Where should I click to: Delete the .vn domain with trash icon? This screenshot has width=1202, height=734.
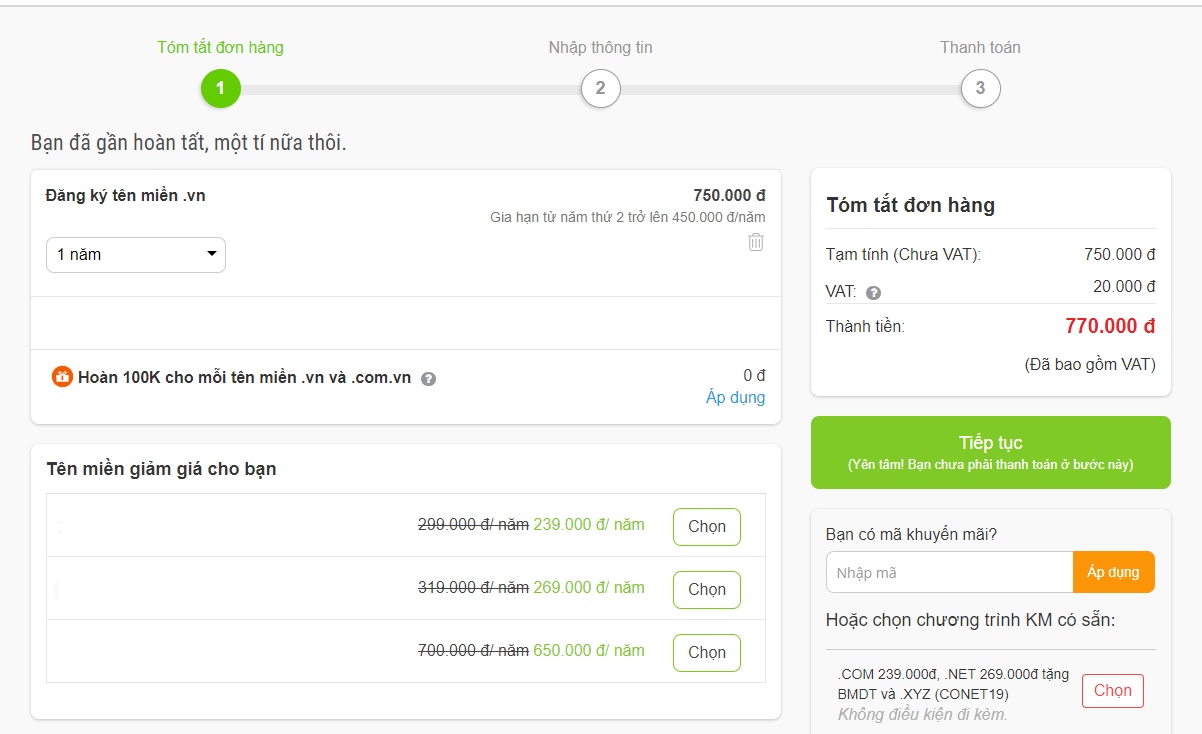pyautogui.click(x=756, y=242)
